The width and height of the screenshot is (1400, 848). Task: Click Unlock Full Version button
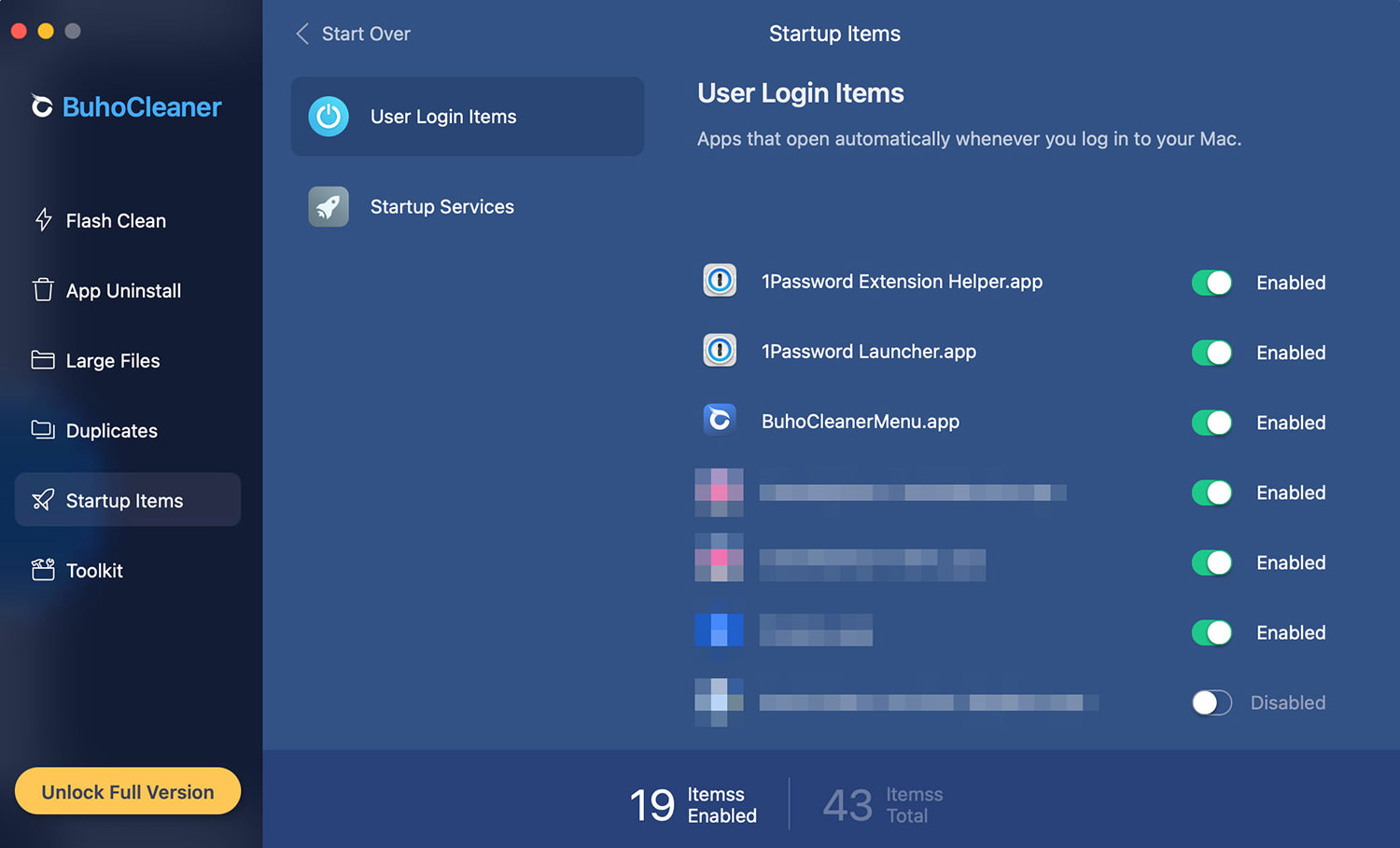tap(128, 791)
